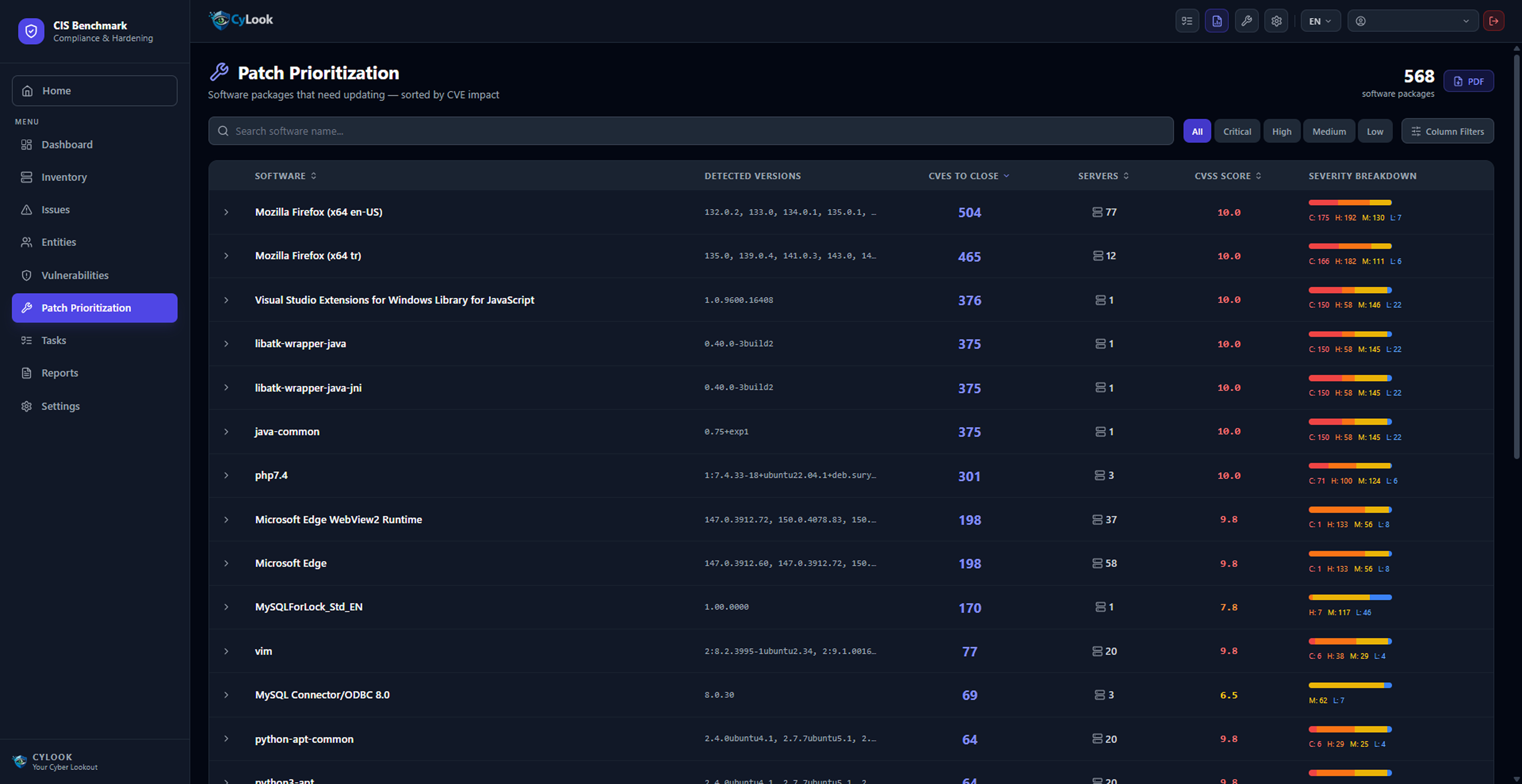The width and height of the screenshot is (1522, 784).
Task: Expand the Visual Studio Extensions row
Action: click(226, 300)
